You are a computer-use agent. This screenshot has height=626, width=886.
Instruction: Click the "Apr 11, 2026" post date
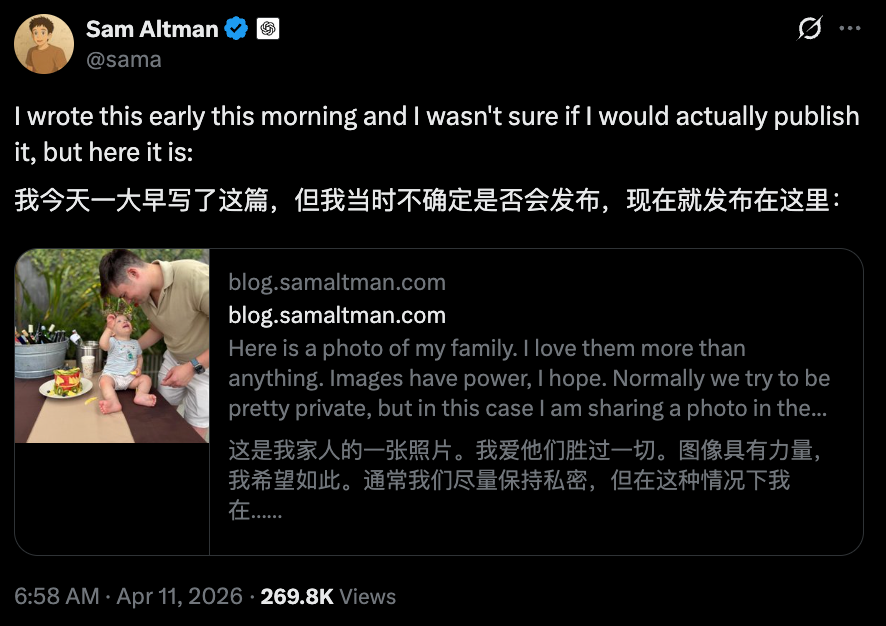coord(179,597)
